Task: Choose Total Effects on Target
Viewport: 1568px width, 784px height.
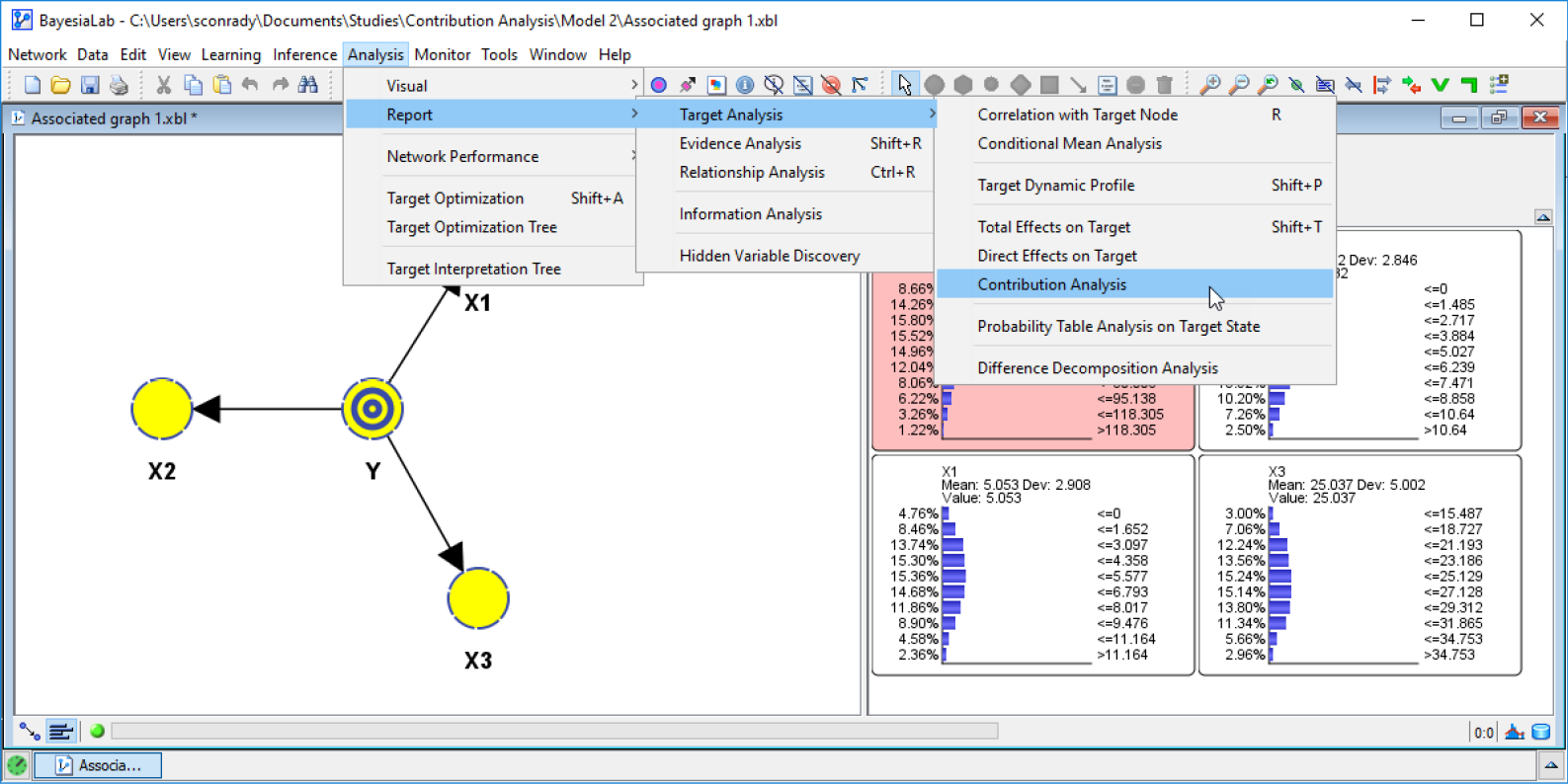Action: pos(1053,227)
